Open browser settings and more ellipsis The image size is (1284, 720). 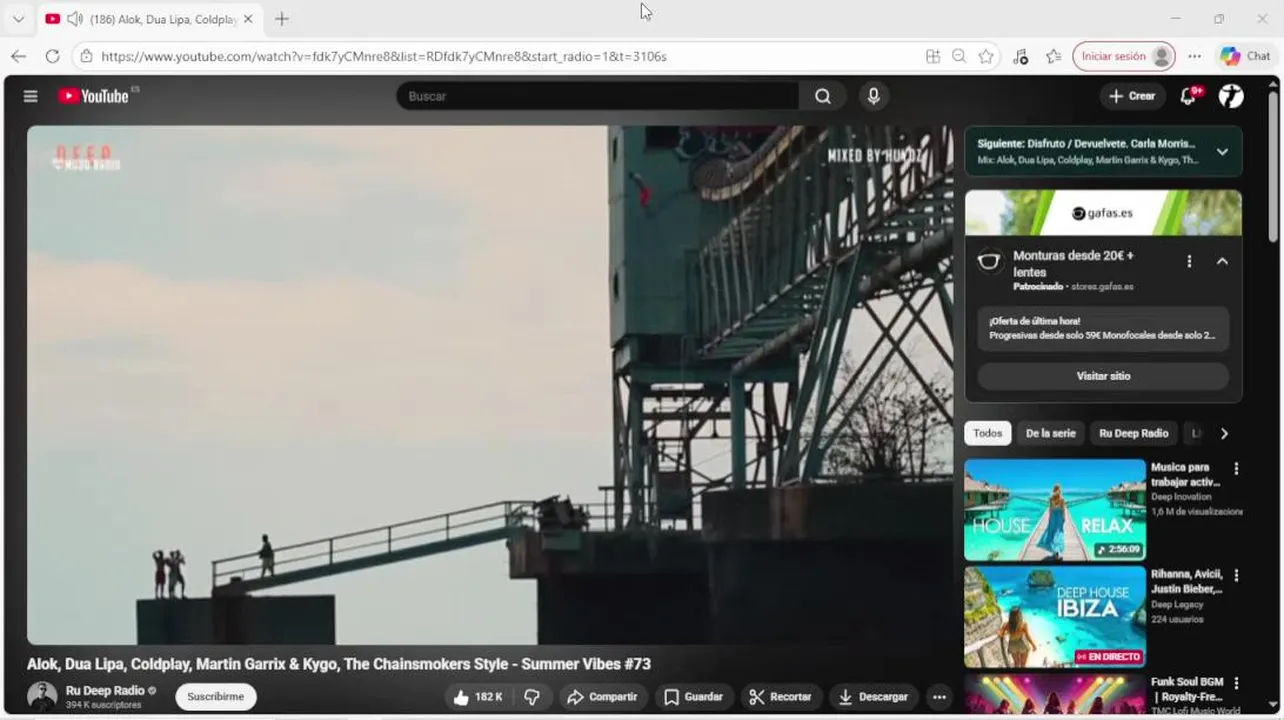pyautogui.click(x=1194, y=56)
